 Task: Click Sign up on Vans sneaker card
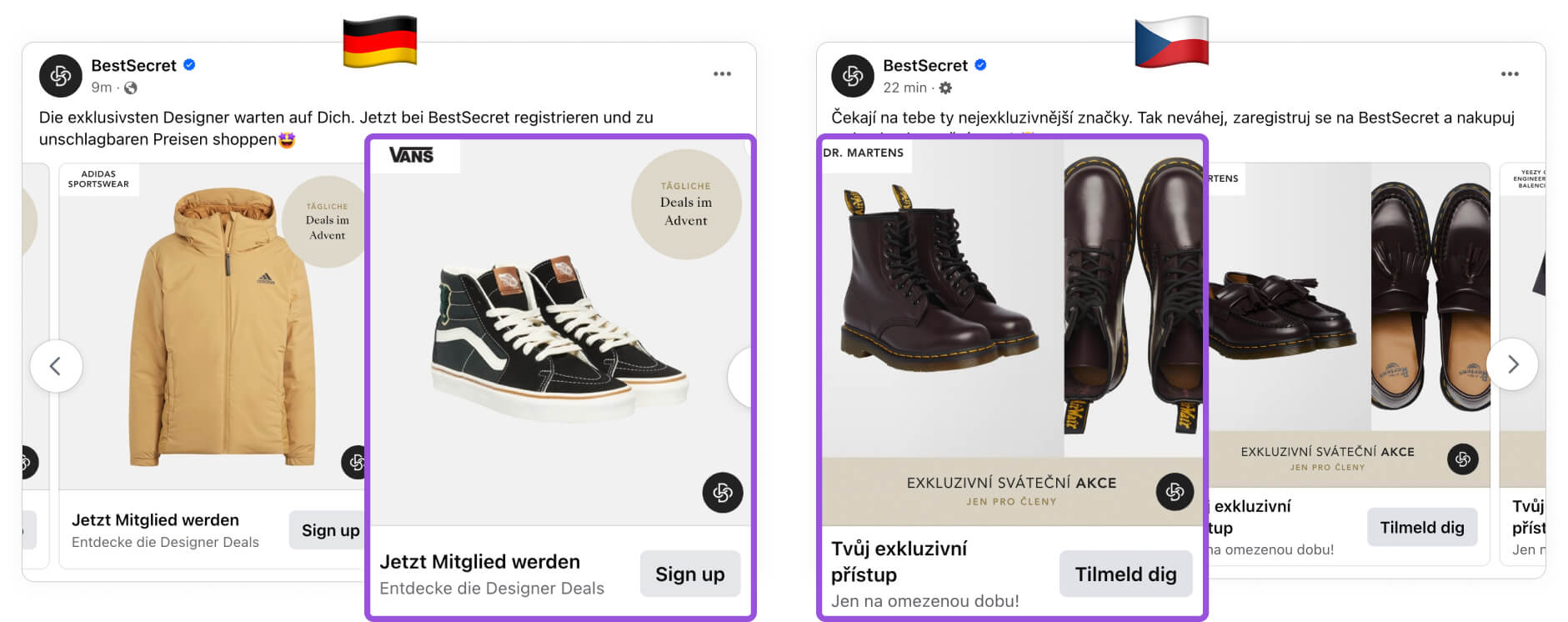click(690, 574)
